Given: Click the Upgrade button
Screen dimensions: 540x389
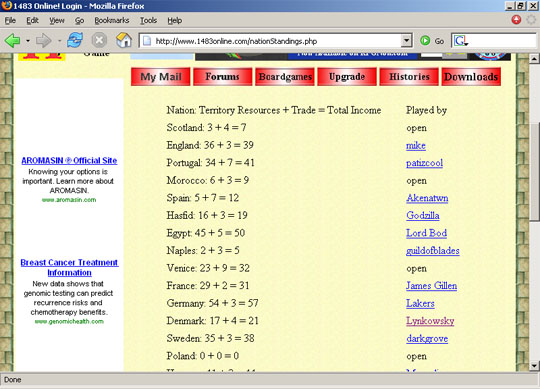Looking at the screenshot, I should pos(347,76).
